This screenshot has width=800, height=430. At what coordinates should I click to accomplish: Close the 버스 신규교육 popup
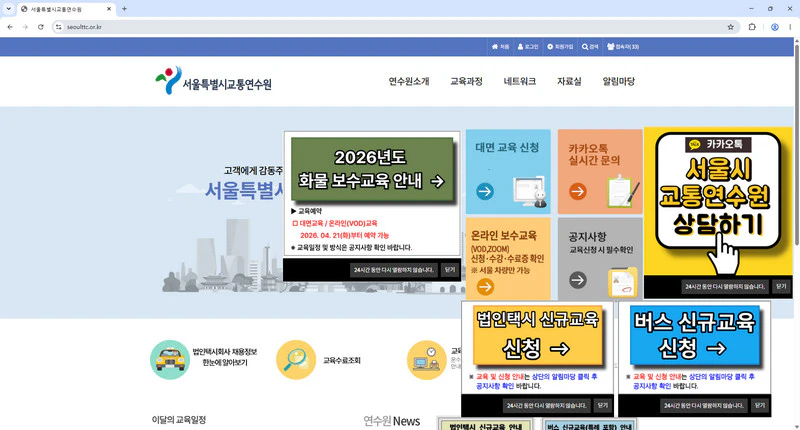click(760, 406)
